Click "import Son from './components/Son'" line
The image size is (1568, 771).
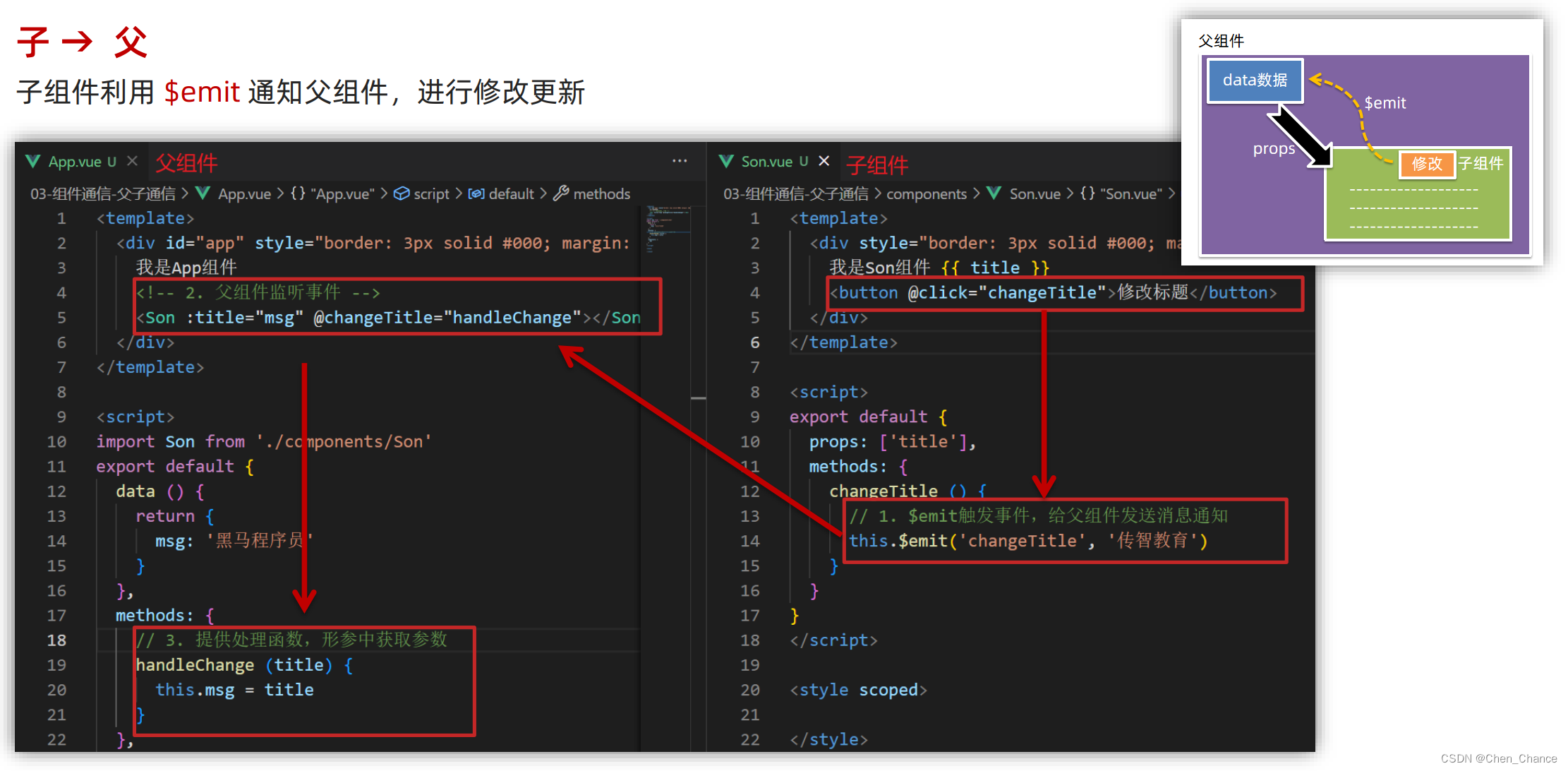point(264,442)
